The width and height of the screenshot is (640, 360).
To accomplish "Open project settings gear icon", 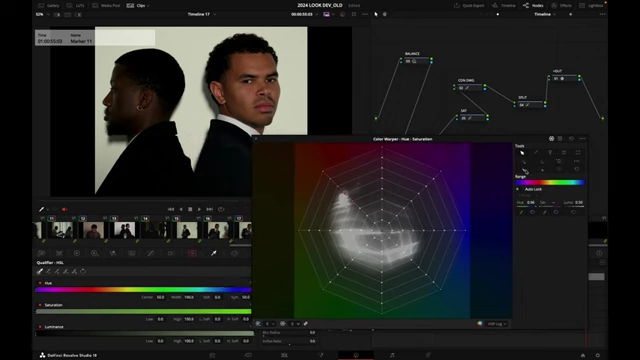I will click(x=598, y=355).
